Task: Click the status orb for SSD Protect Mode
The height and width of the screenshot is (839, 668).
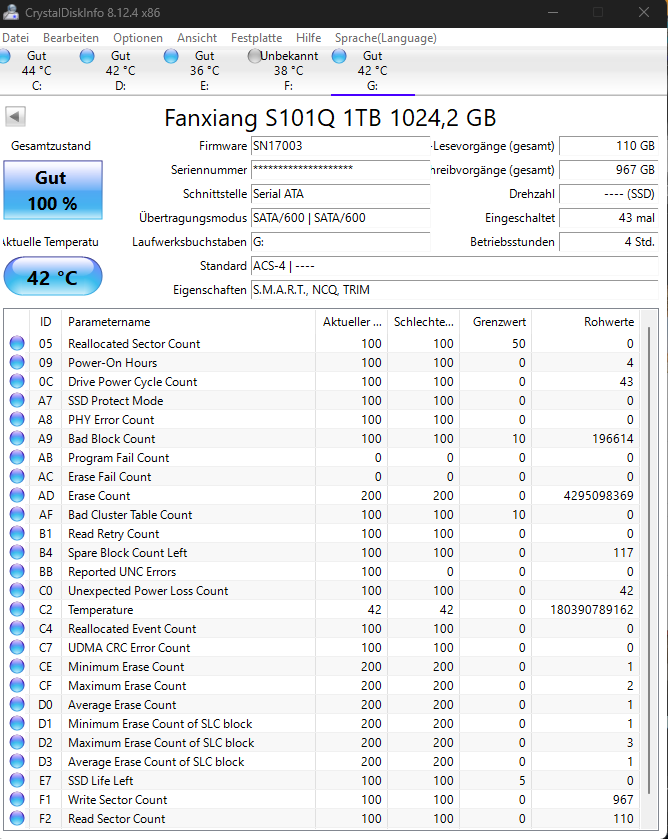Action: pos(17,400)
